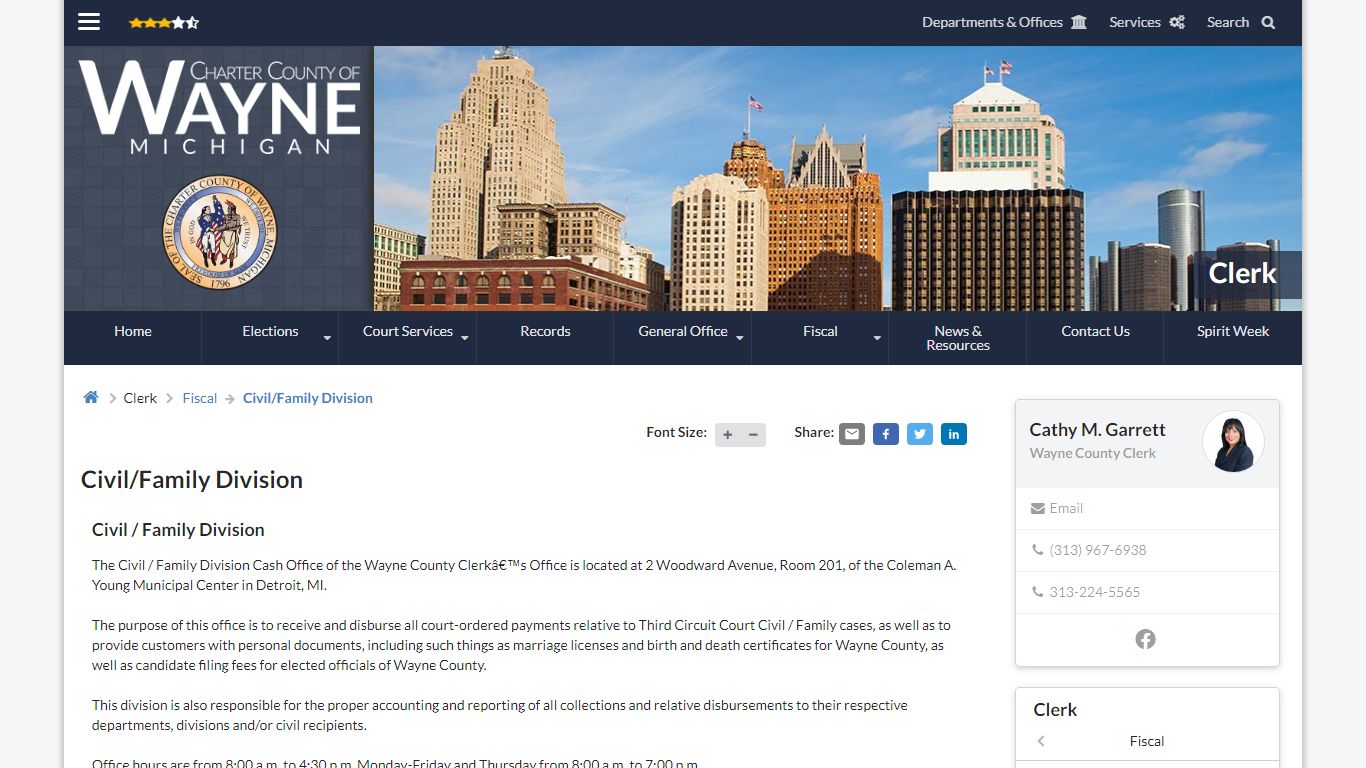Viewport: 1366px width, 768px height.
Task: Click the envelope icon beside Email
Action: (1038, 508)
